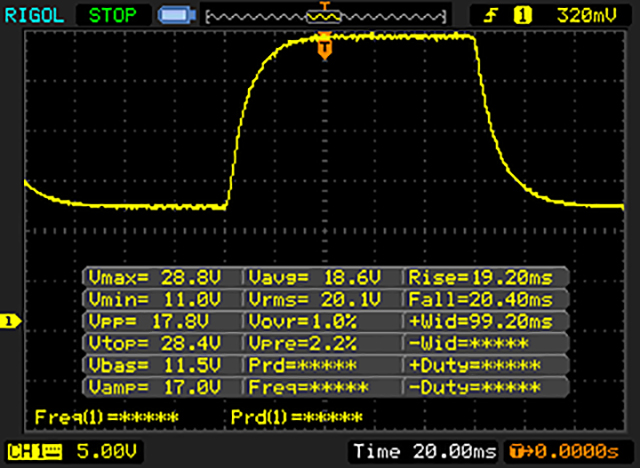Click the Fall=20.40ms measurement

[x=481, y=299]
